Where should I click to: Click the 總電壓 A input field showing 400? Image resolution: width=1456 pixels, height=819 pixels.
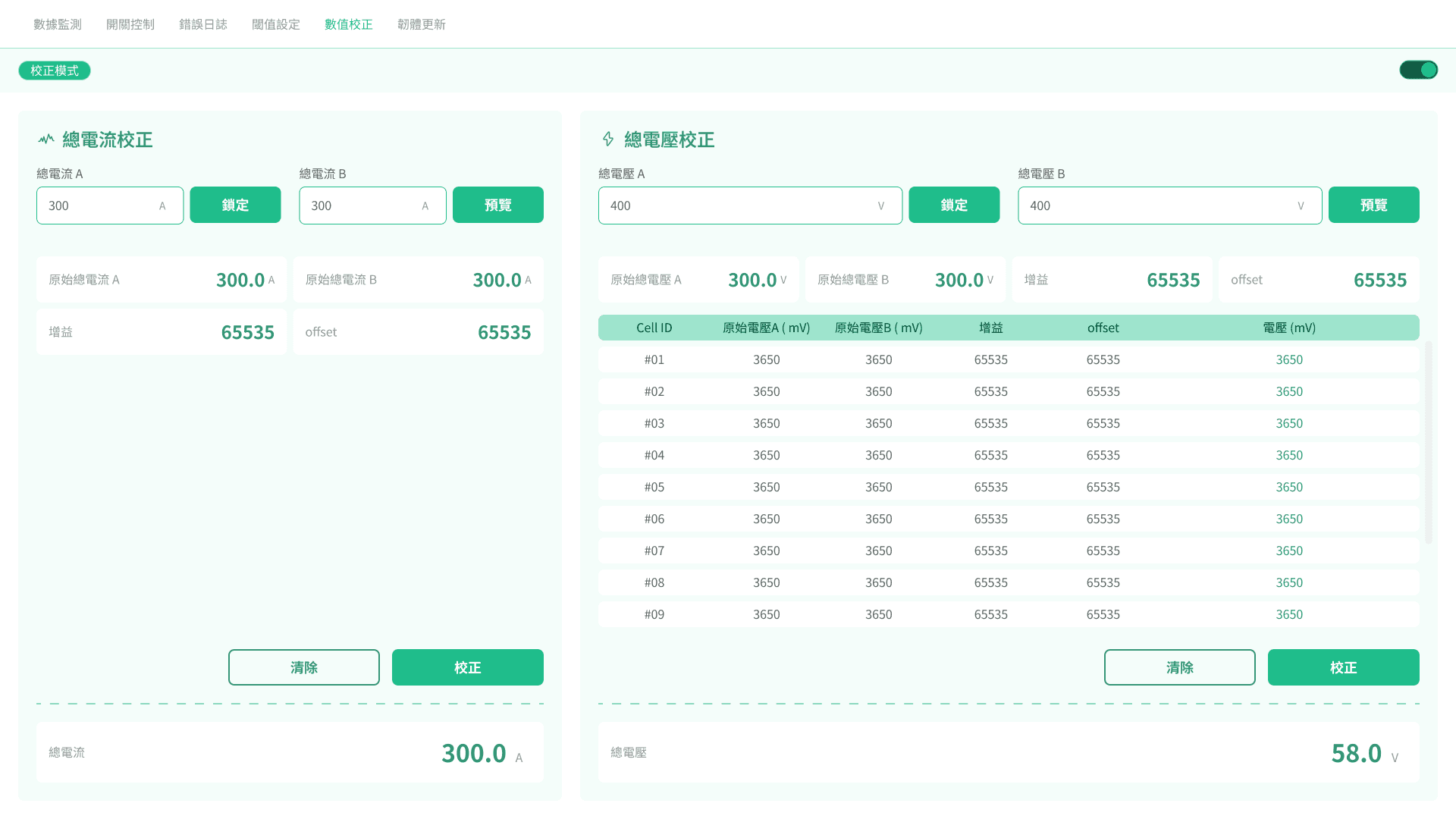pyautogui.click(x=749, y=205)
